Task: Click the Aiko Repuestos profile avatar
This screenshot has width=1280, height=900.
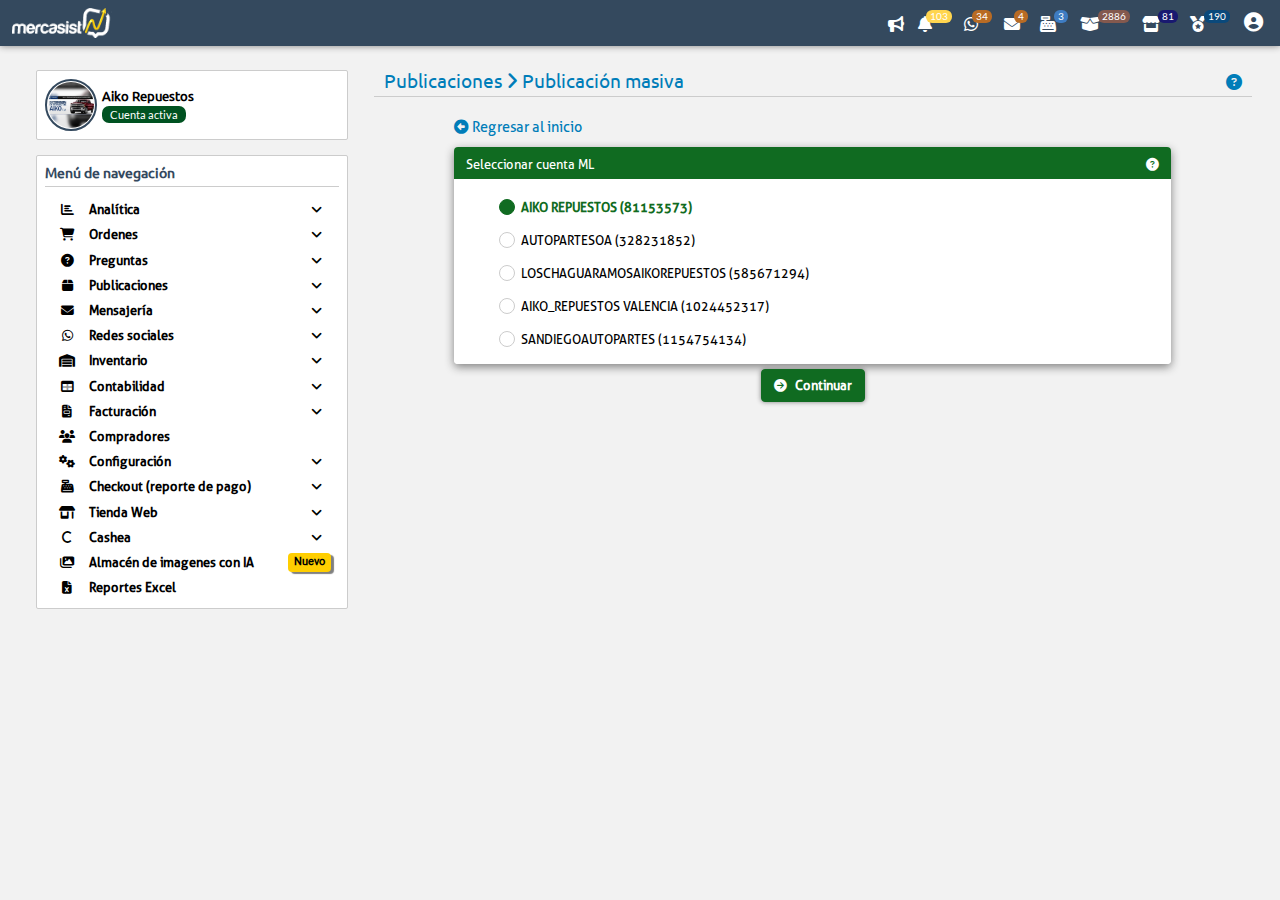Action: click(x=71, y=105)
